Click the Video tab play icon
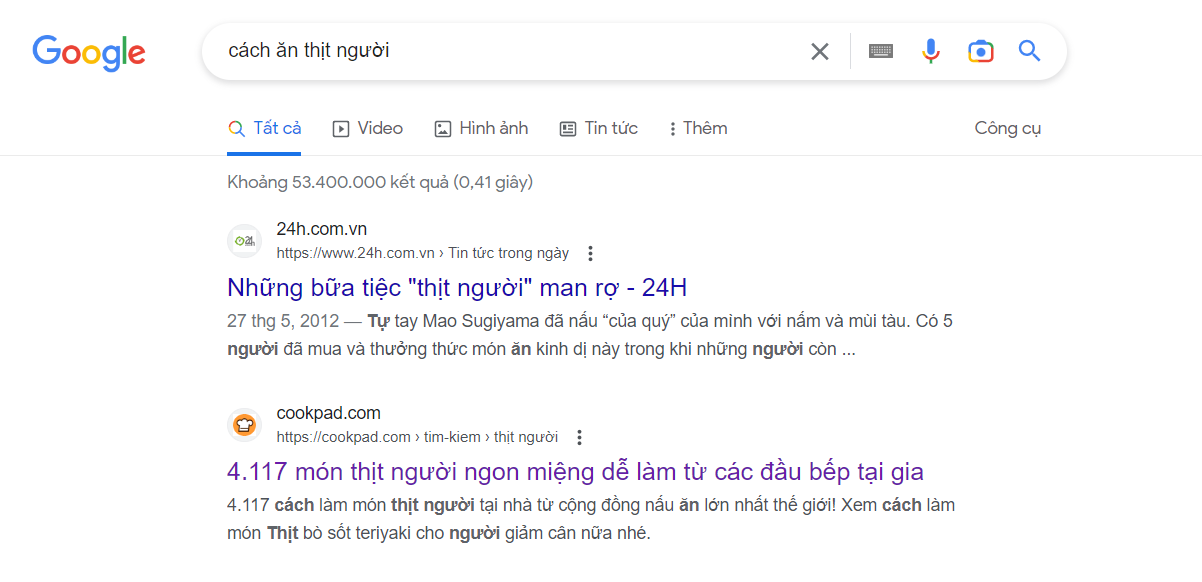Image resolution: width=1202 pixels, height=582 pixels. 341,129
